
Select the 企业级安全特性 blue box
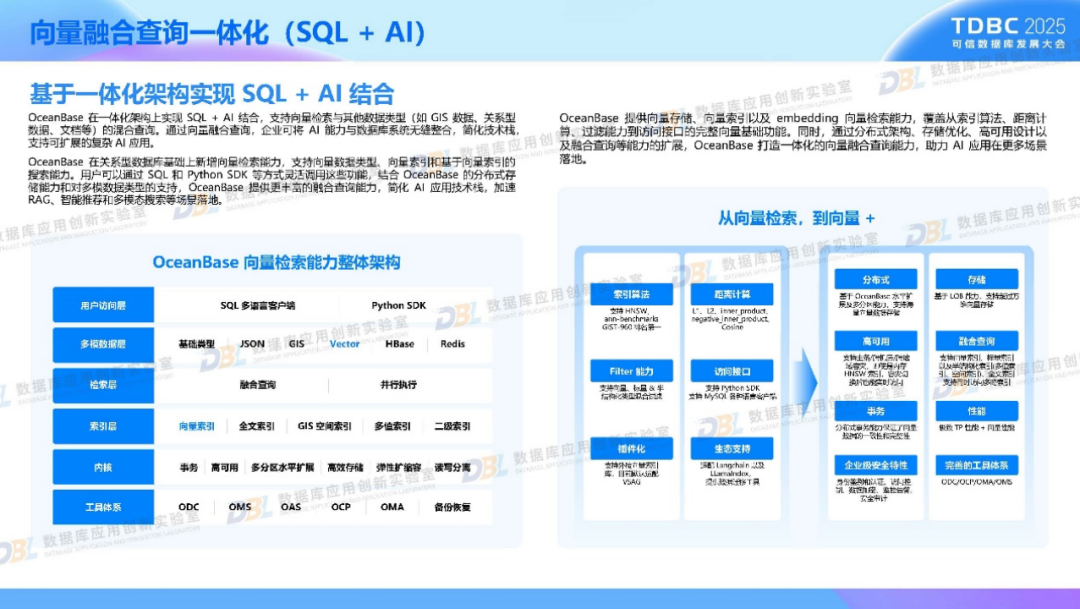click(x=876, y=465)
